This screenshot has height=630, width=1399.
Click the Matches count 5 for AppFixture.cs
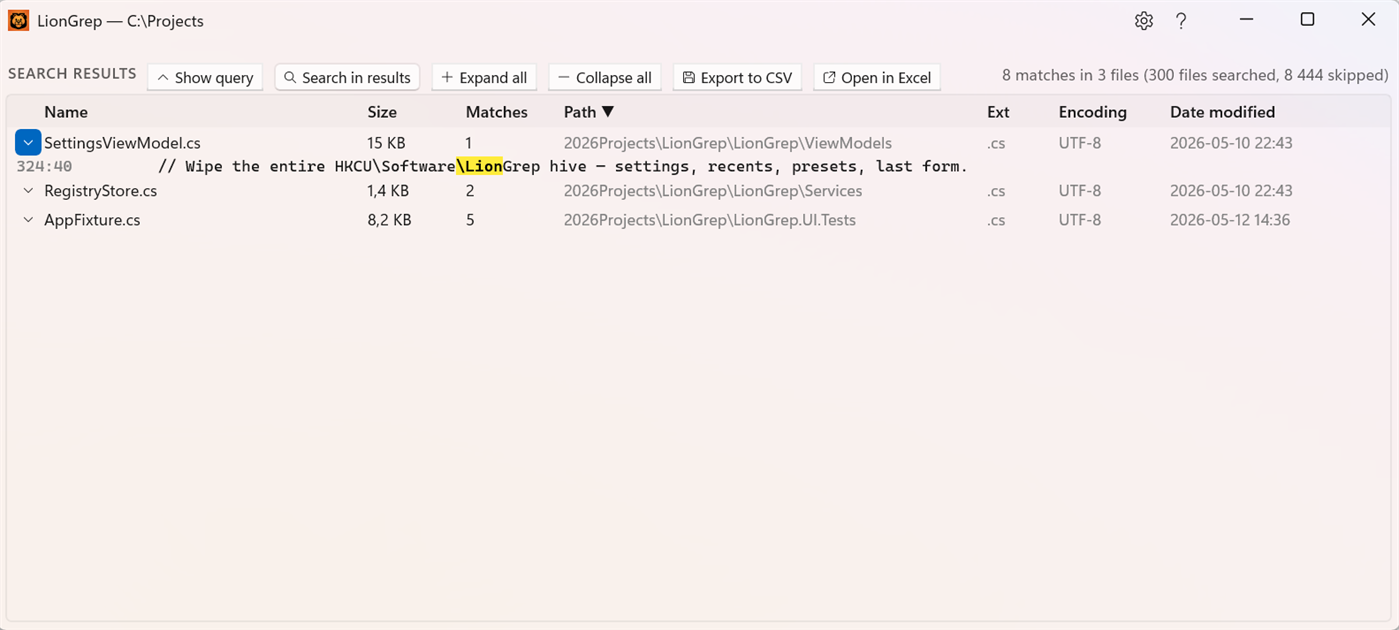[470, 220]
